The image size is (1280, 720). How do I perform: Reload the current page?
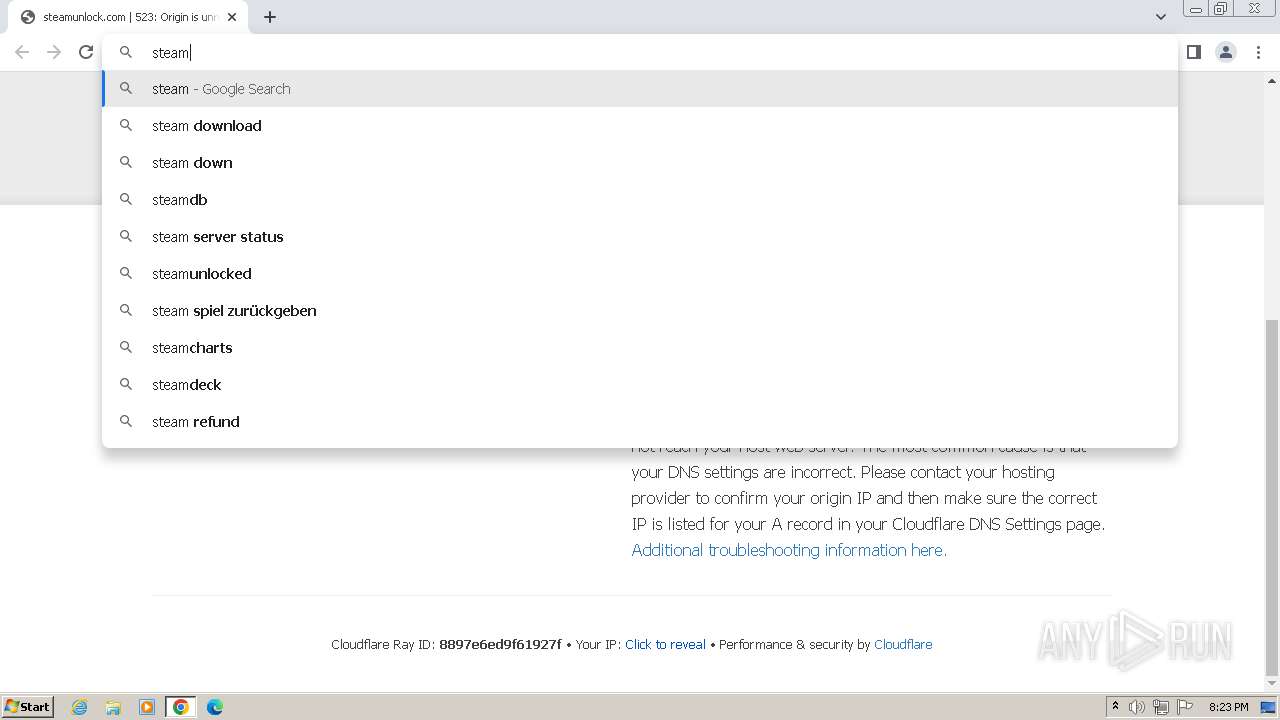tap(86, 52)
